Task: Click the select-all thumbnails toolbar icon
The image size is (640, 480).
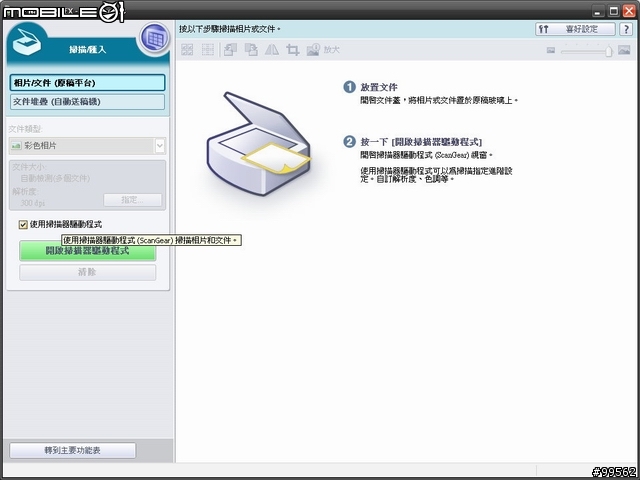Action: pos(187,50)
